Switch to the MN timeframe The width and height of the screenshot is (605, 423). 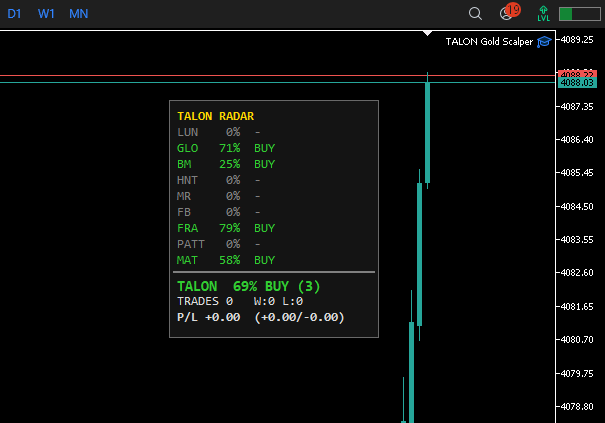(79, 14)
